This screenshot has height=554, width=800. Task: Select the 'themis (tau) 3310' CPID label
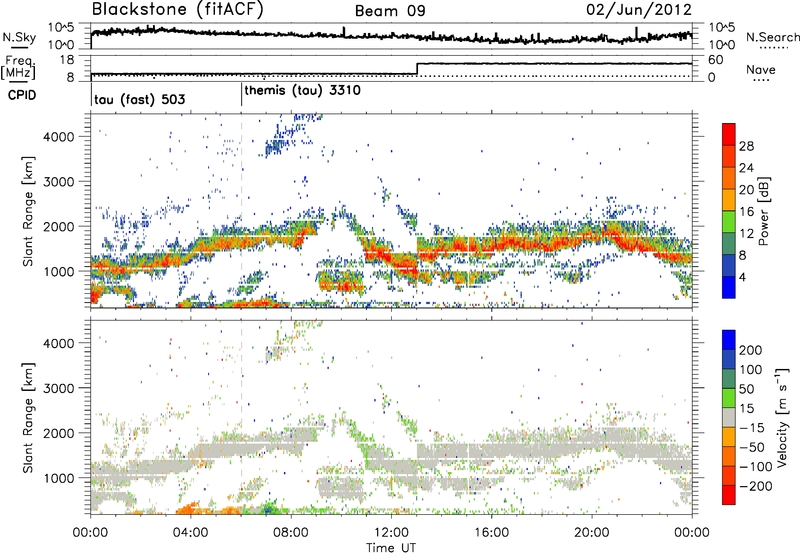[303, 91]
